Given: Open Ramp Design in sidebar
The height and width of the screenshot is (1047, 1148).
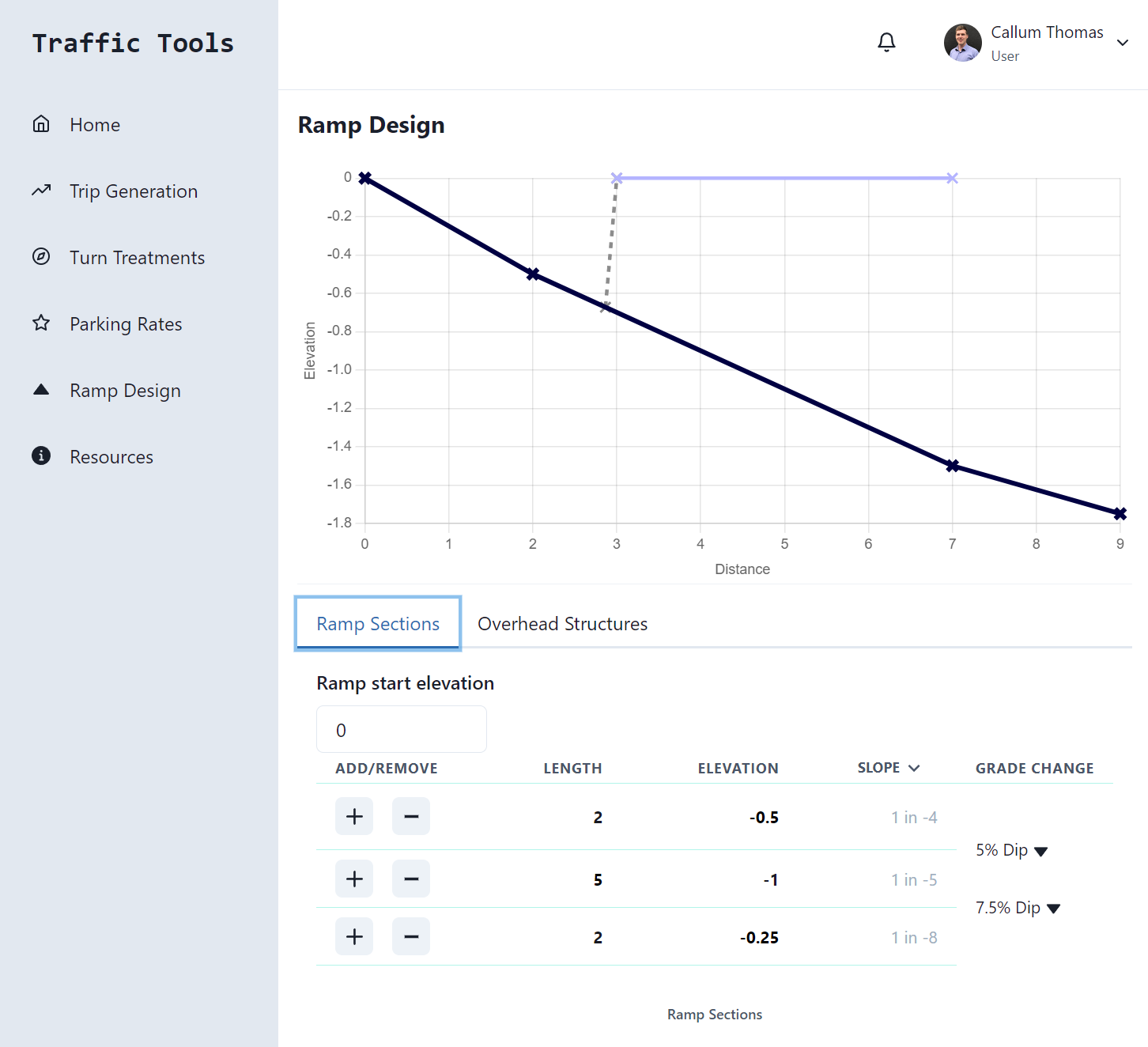Looking at the screenshot, I should tap(125, 391).
